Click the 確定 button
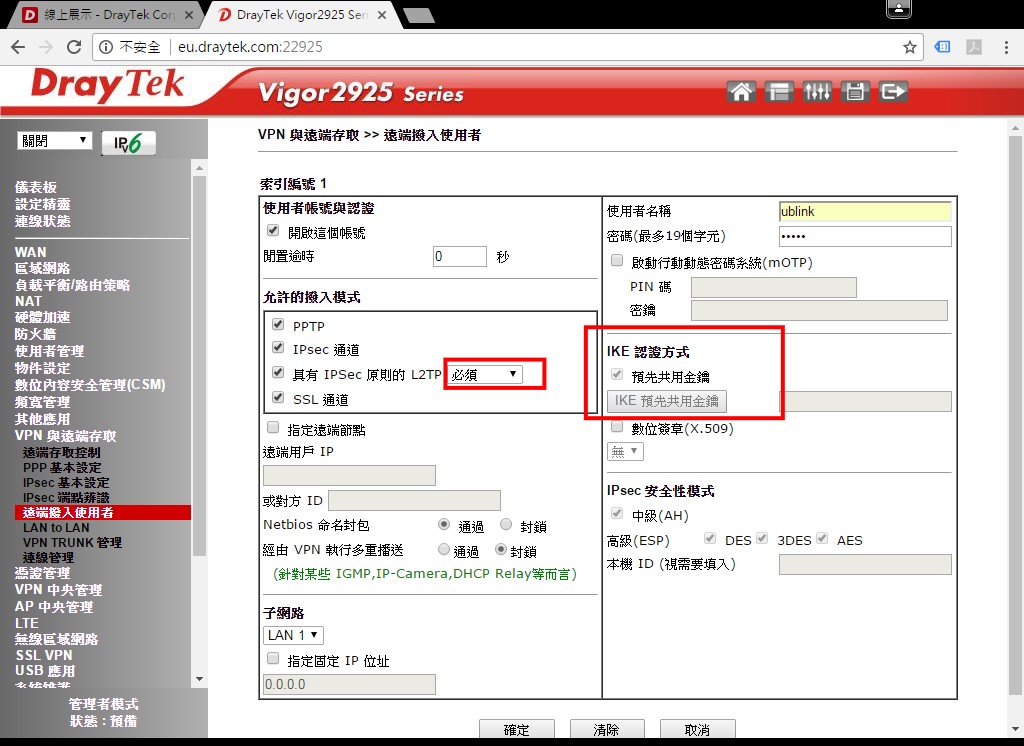Screen dimensions: 1024x746 tap(517, 730)
